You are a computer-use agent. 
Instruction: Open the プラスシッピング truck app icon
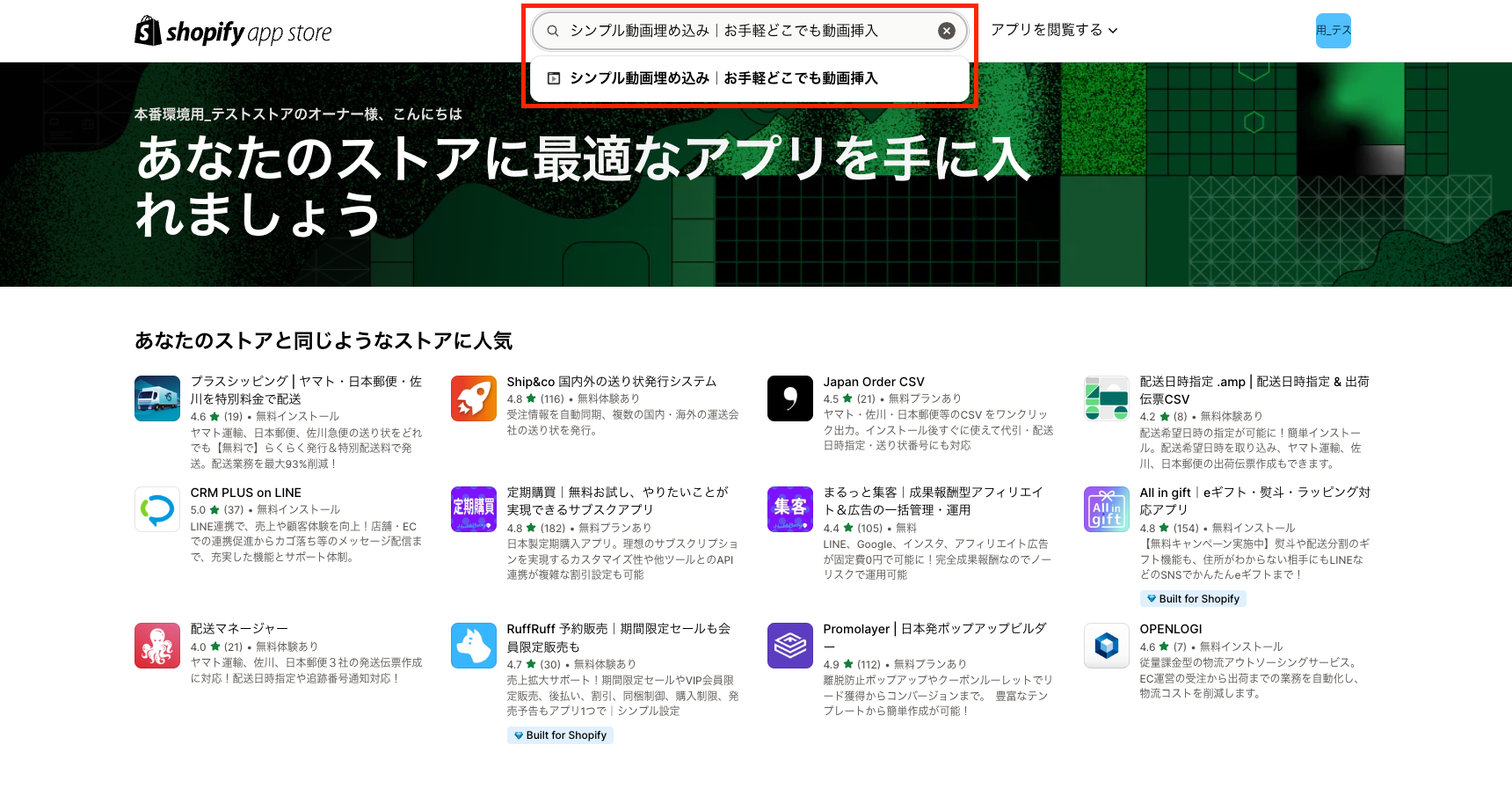pos(157,398)
